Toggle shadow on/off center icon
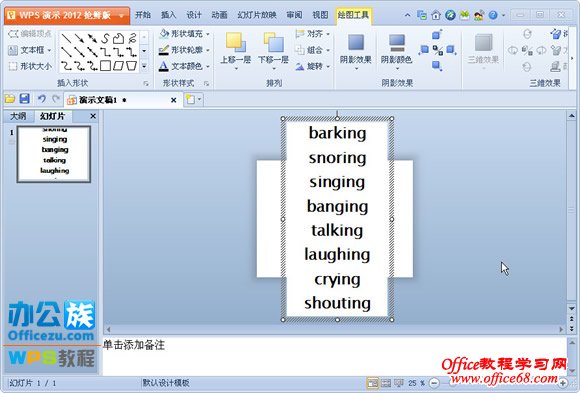This screenshot has height=393, width=580. pyautogui.click(x=438, y=50)
